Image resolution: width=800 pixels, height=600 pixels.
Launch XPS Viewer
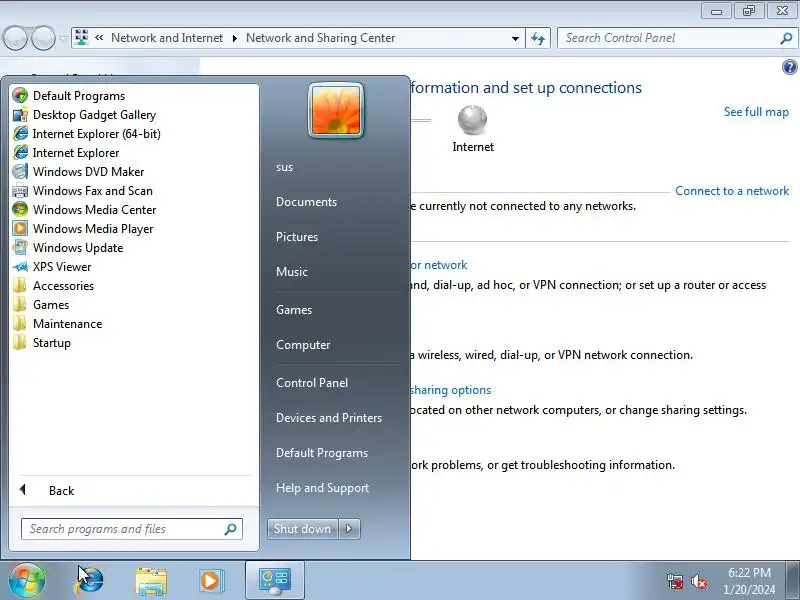[x=52, y=267]
